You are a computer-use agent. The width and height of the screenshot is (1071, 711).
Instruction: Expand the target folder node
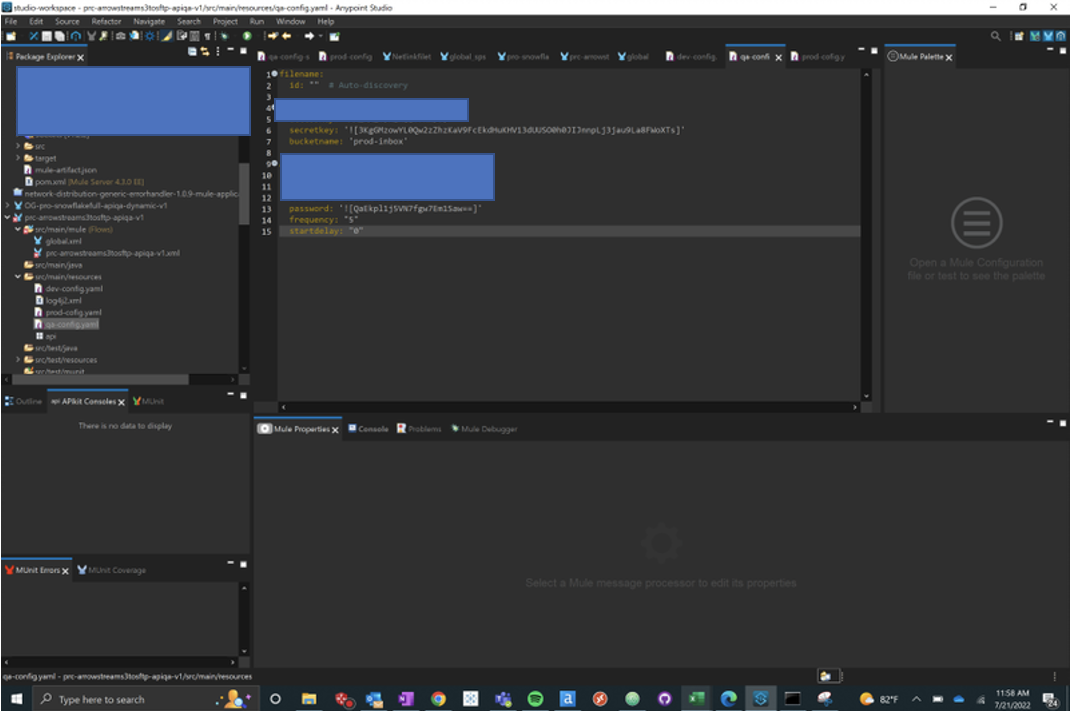point(18,158)
